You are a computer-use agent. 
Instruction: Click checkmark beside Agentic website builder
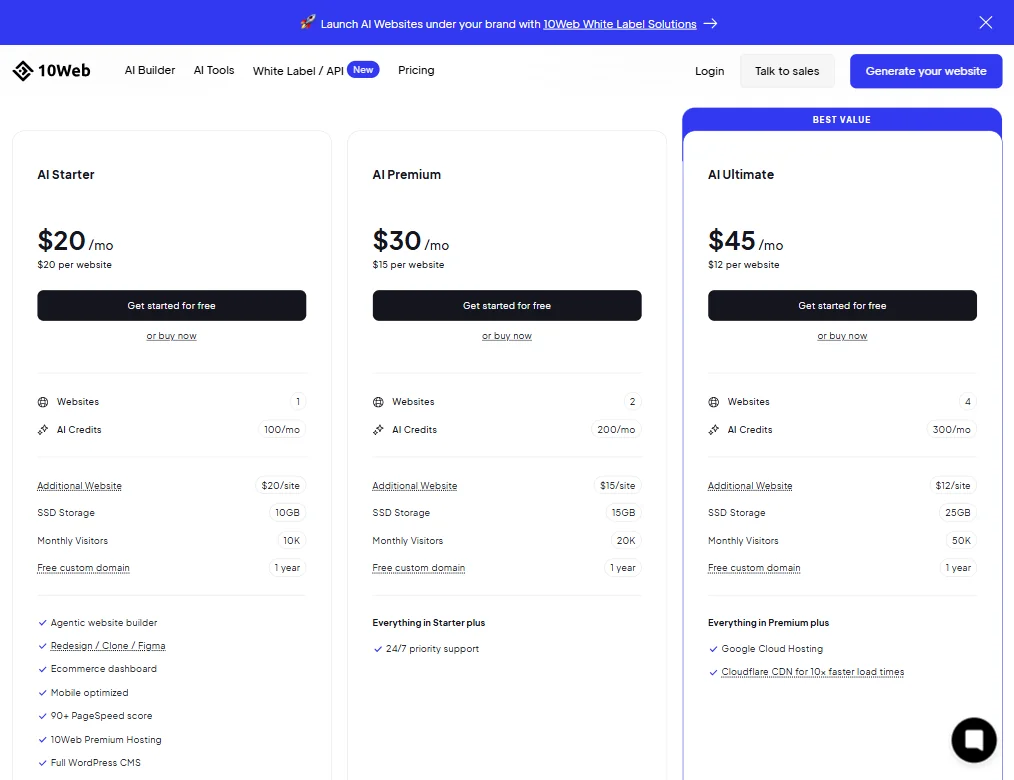pos(43,623)
